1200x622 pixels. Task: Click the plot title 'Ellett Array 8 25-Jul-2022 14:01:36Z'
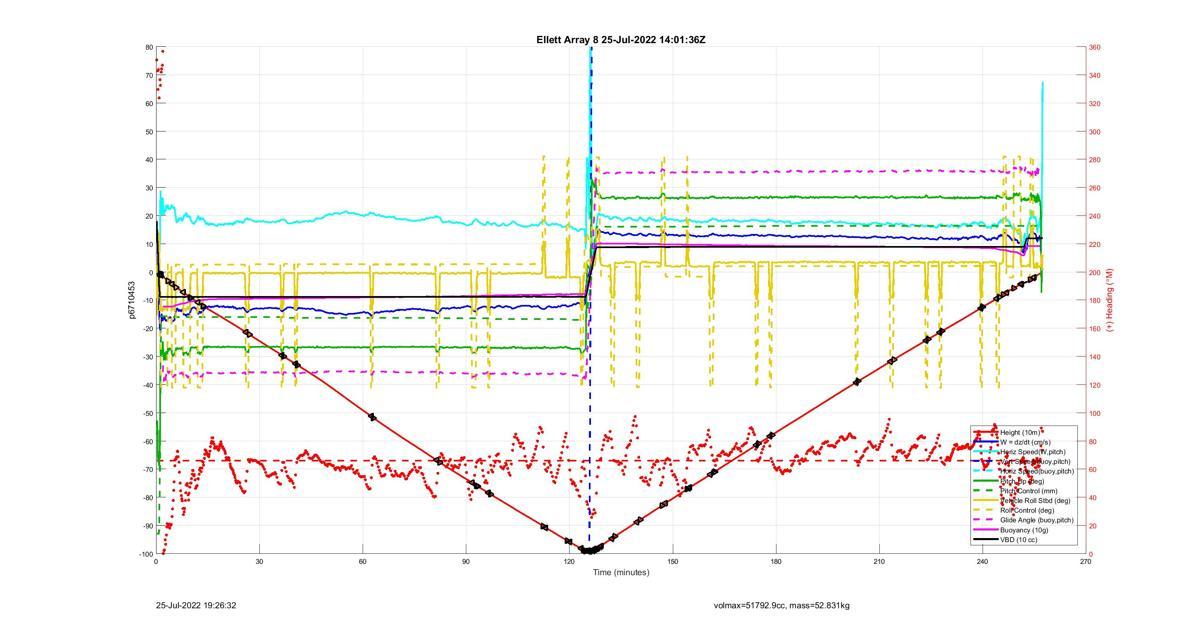[620, 40]
